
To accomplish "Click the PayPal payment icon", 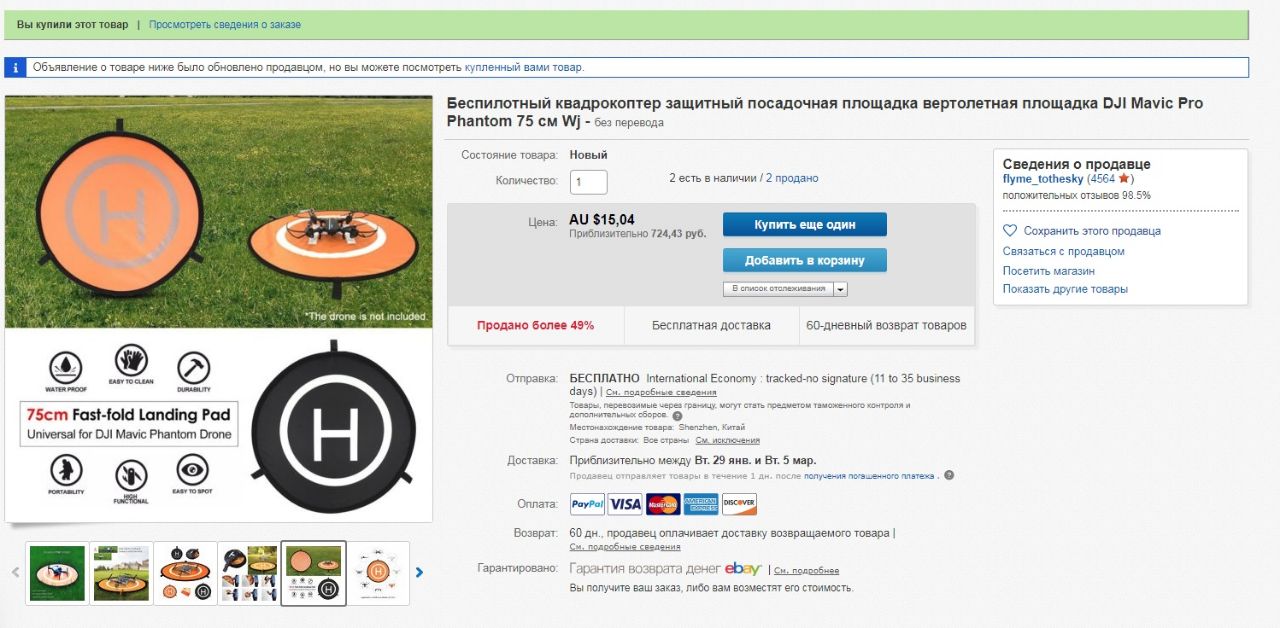I will pyautogui.click(x=587, y=504).
